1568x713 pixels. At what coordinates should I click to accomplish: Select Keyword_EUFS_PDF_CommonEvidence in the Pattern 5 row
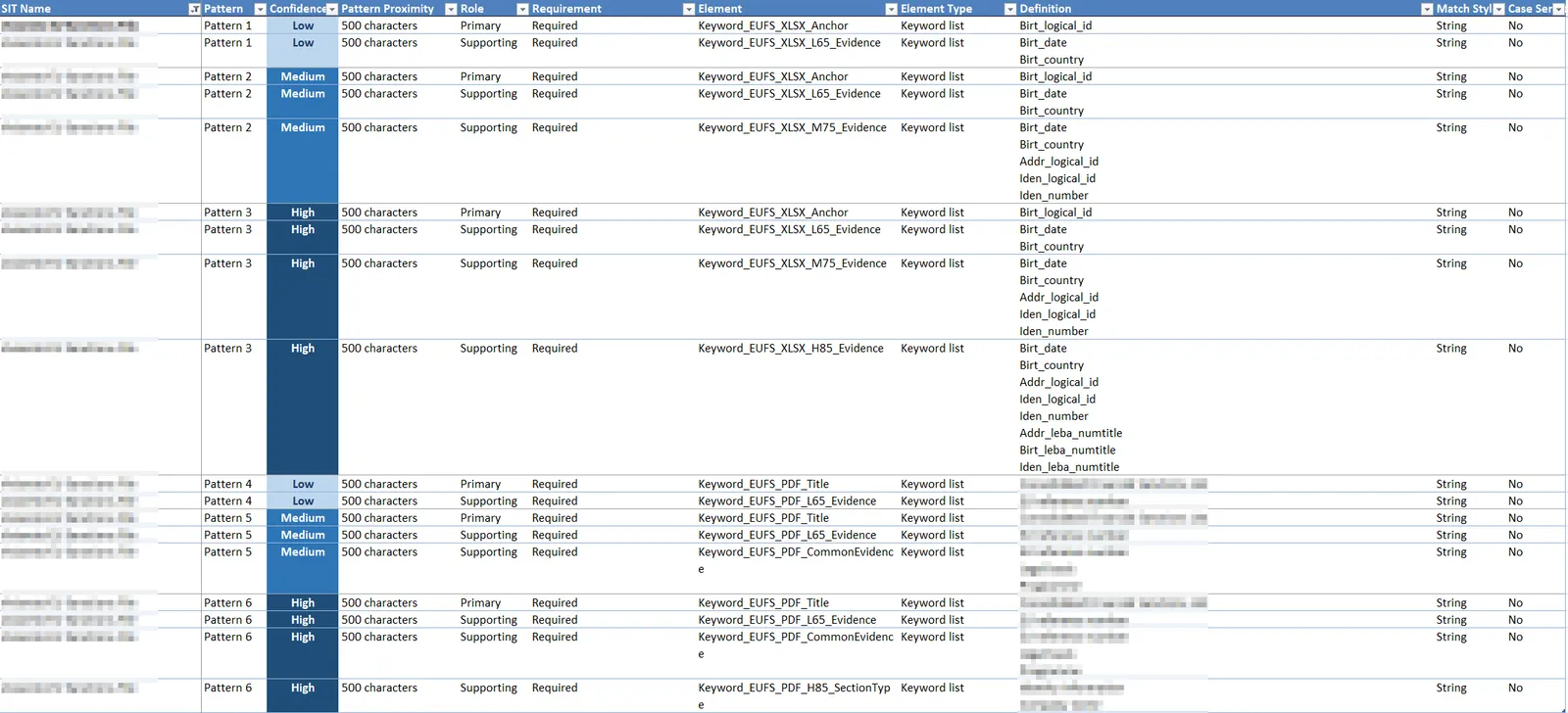(x=796, y=560)
